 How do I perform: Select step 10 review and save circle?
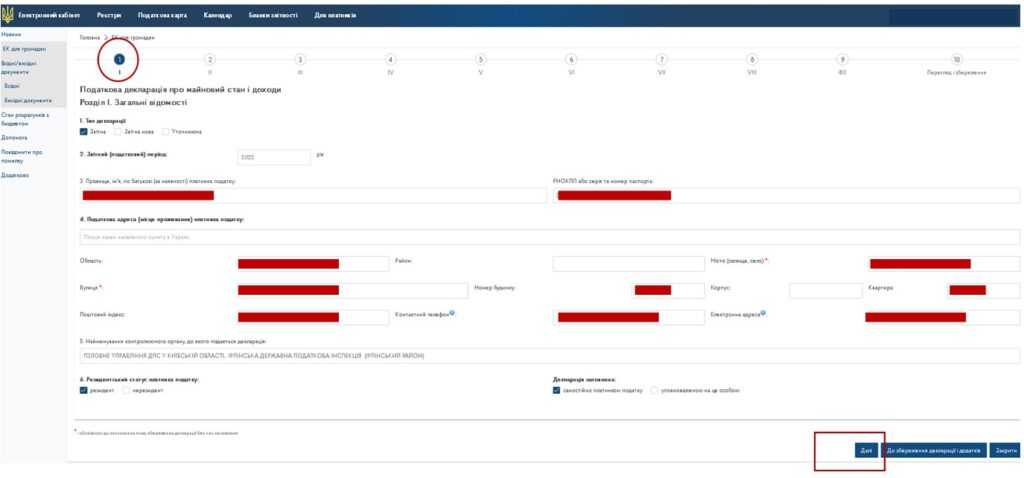coord(956,59)
